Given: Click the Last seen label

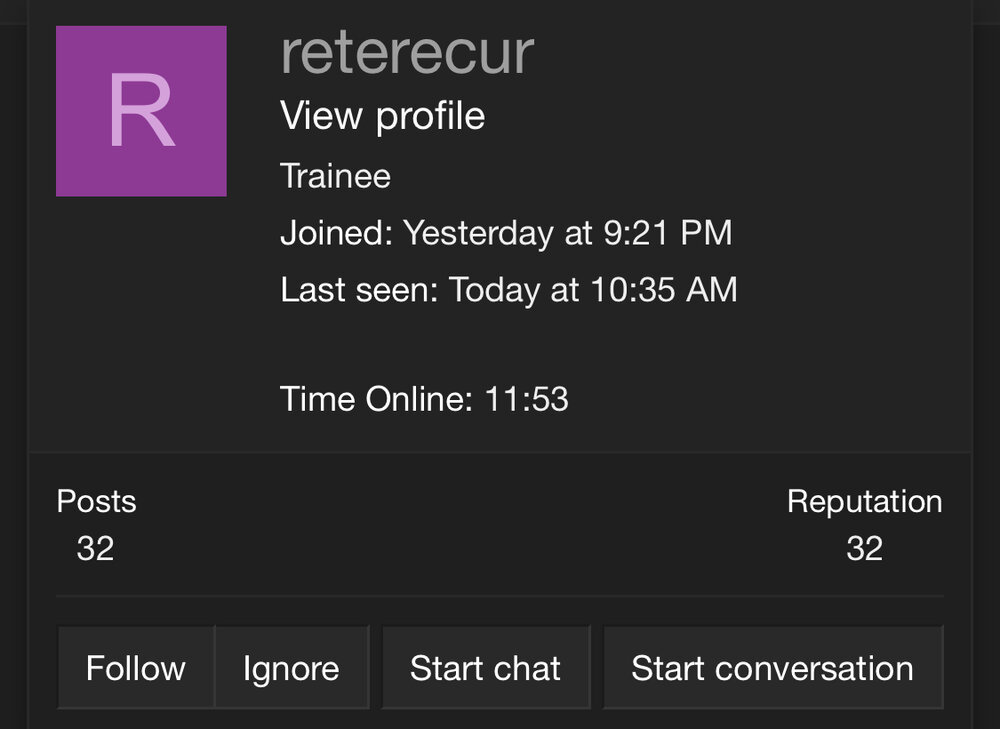Looking at the screenshot, I should coord(360,290).
